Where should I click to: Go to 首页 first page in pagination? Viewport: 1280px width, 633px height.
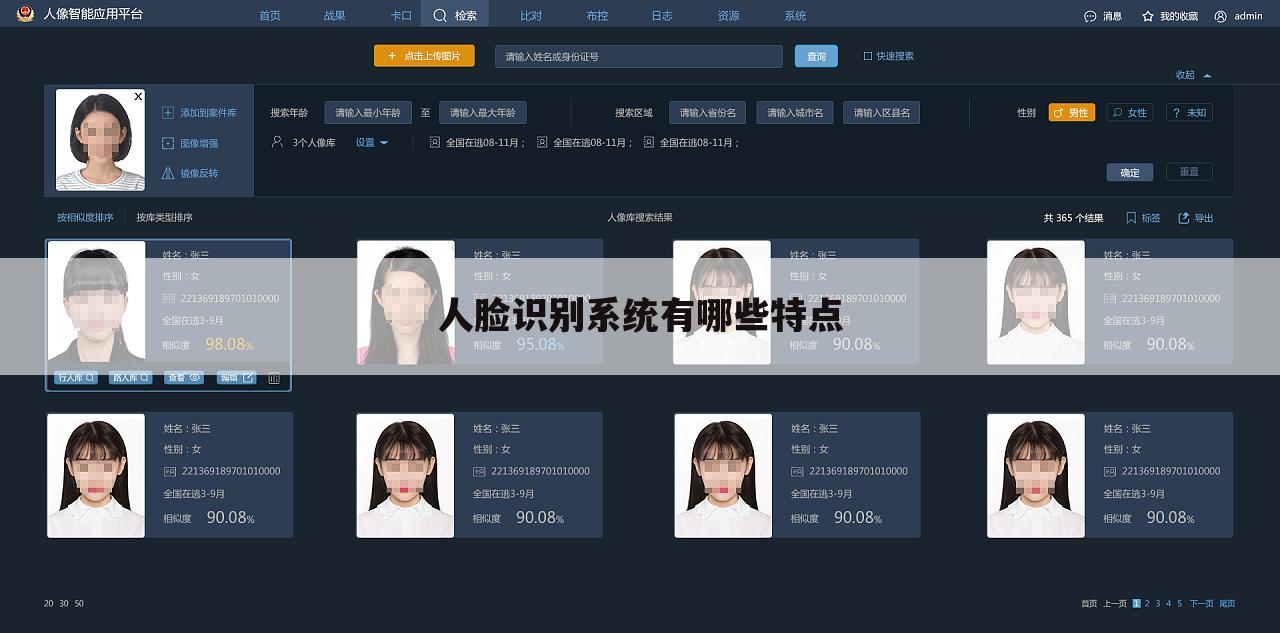click(x=1089, y=603)
